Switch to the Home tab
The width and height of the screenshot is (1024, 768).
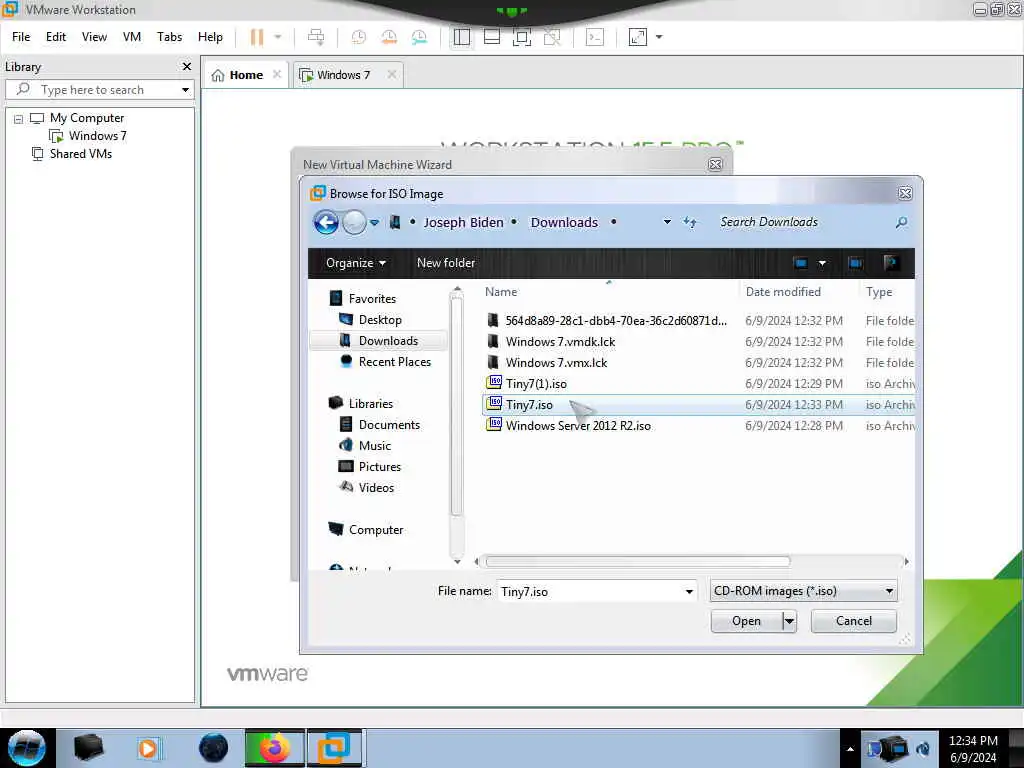point(246,75)
